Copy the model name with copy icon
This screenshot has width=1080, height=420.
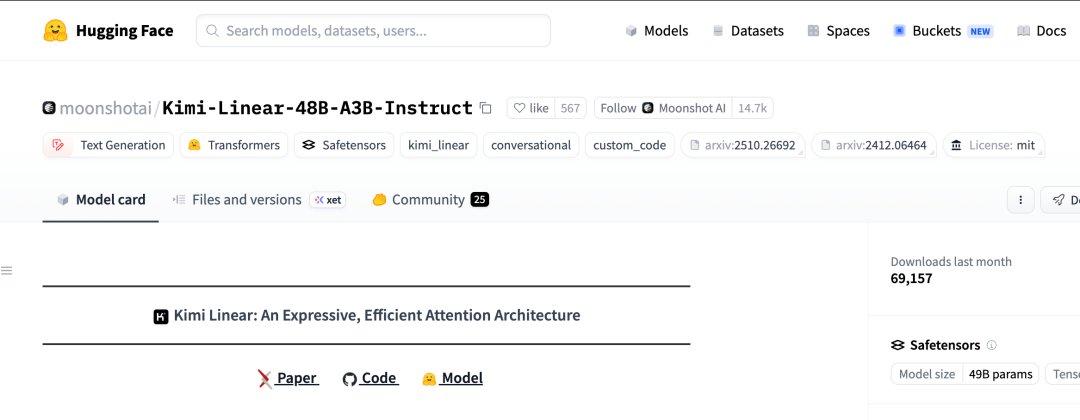(486, 108)
